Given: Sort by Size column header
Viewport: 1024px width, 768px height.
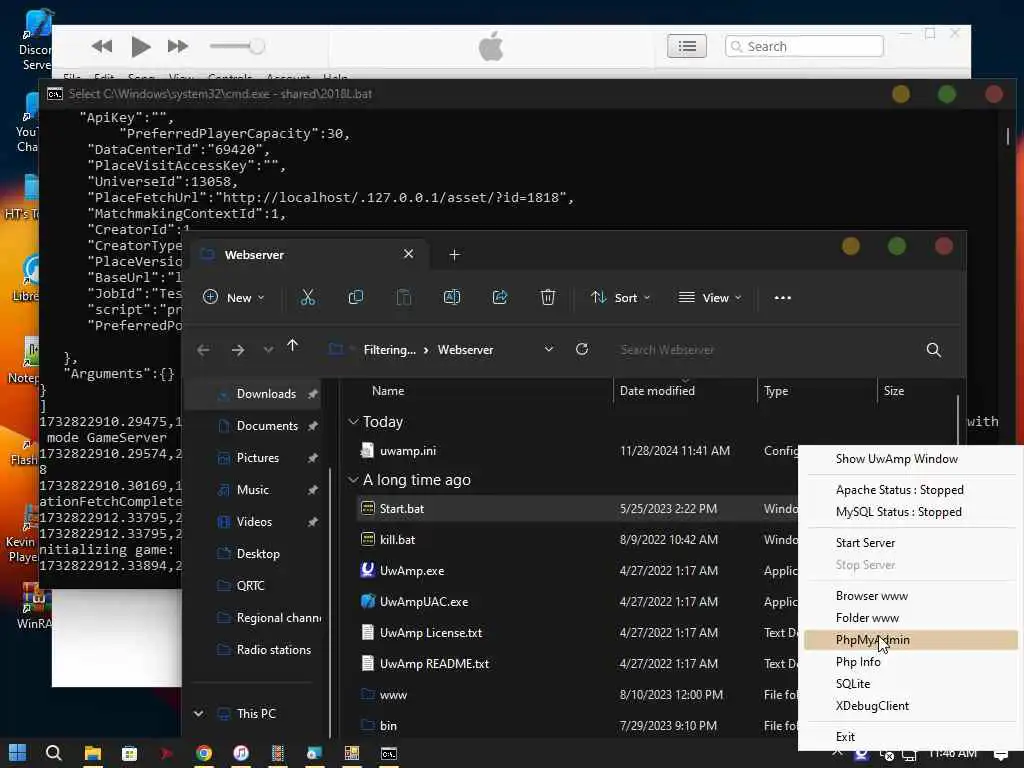Looking at the screenshot, I should (893, 391).
